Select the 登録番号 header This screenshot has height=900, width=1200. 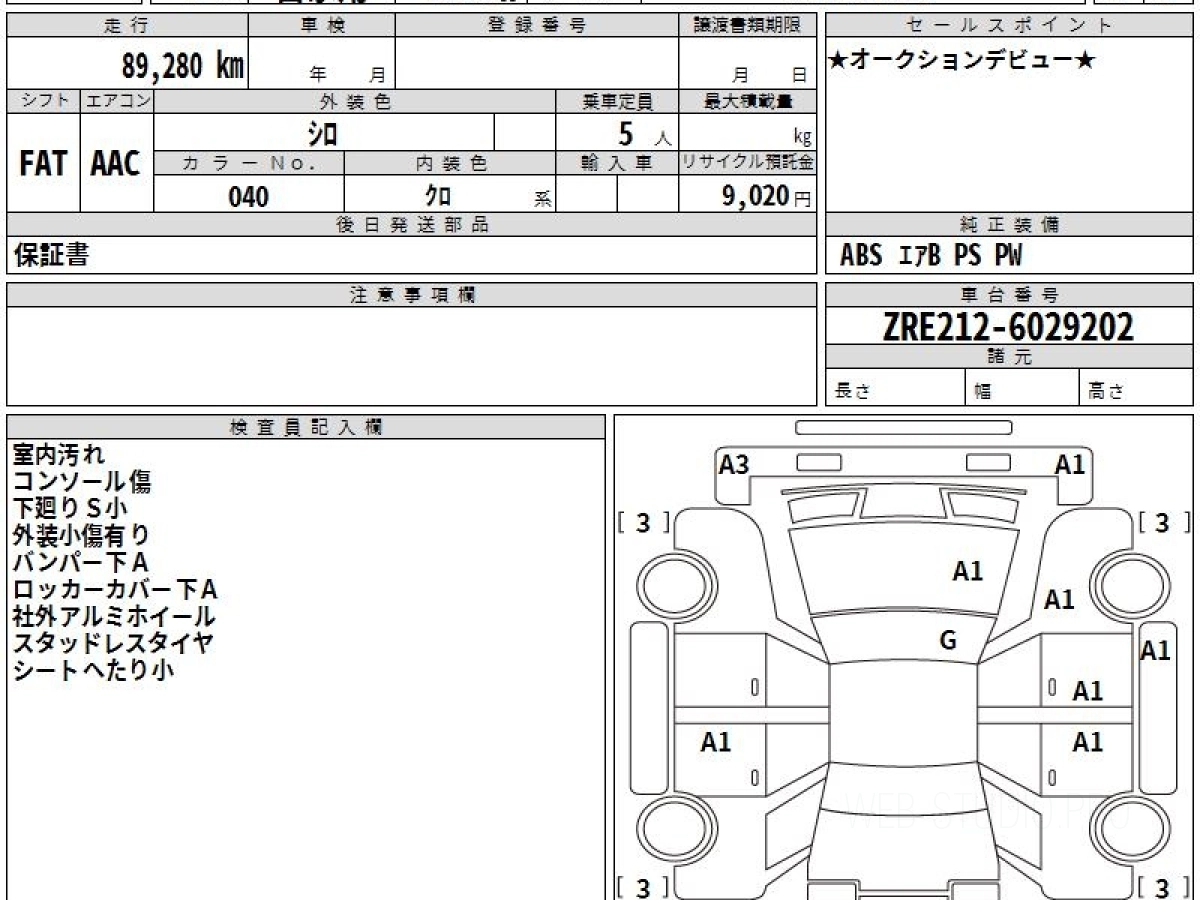click(537, 26)
